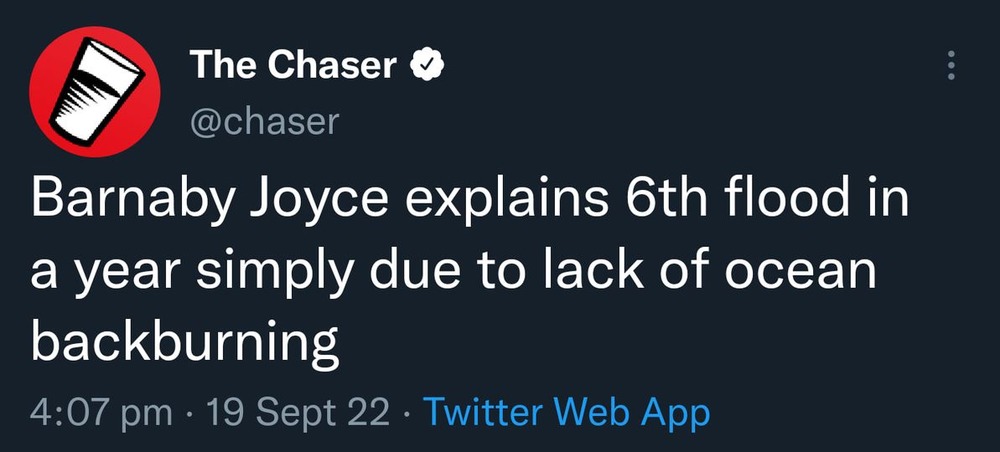Visit The Chaser display name link
Screen dimensions: 1000x452
[x=294, y=66]
